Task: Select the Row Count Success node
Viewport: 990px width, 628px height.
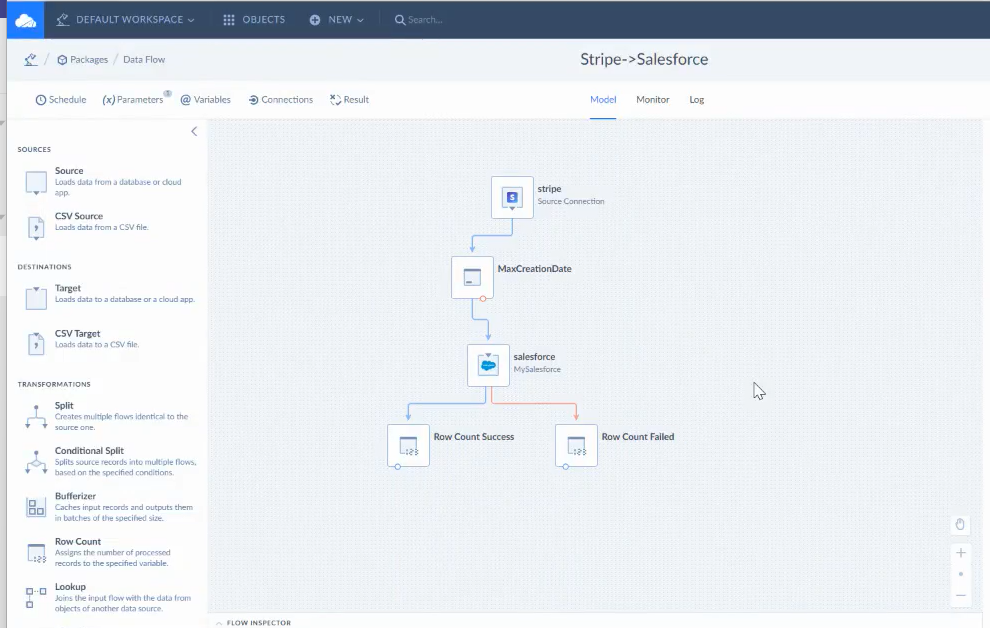Action: 408,445
